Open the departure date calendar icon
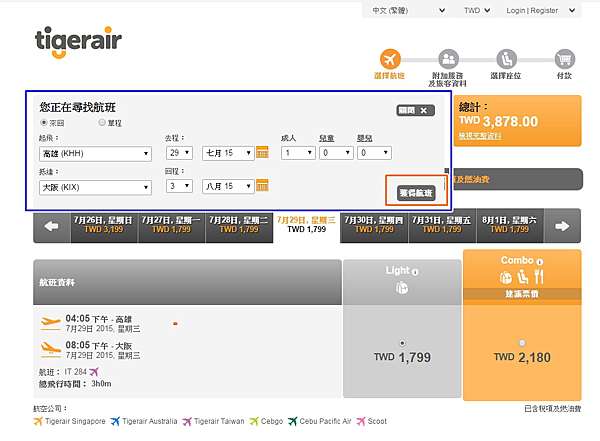600x441 pixels. coord(262,152)
